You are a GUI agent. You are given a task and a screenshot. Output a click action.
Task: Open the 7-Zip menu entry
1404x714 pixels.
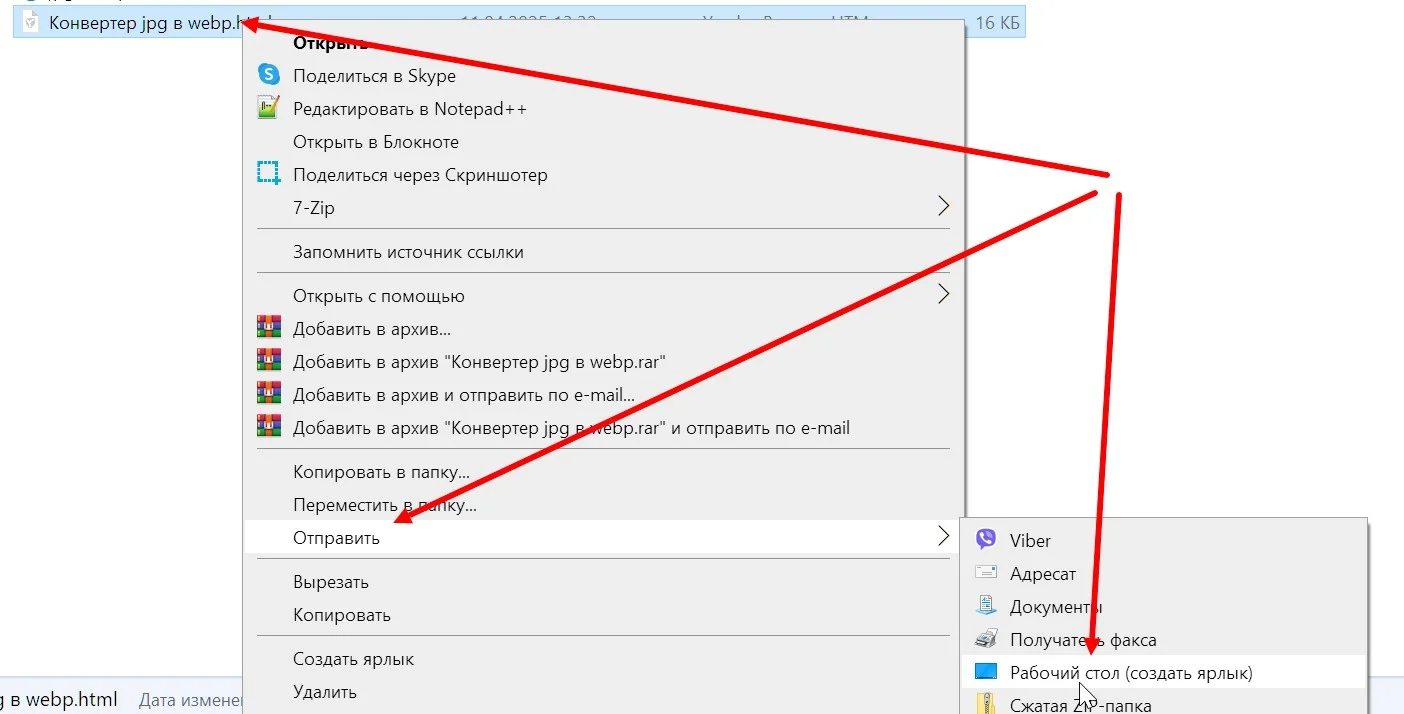314,208
